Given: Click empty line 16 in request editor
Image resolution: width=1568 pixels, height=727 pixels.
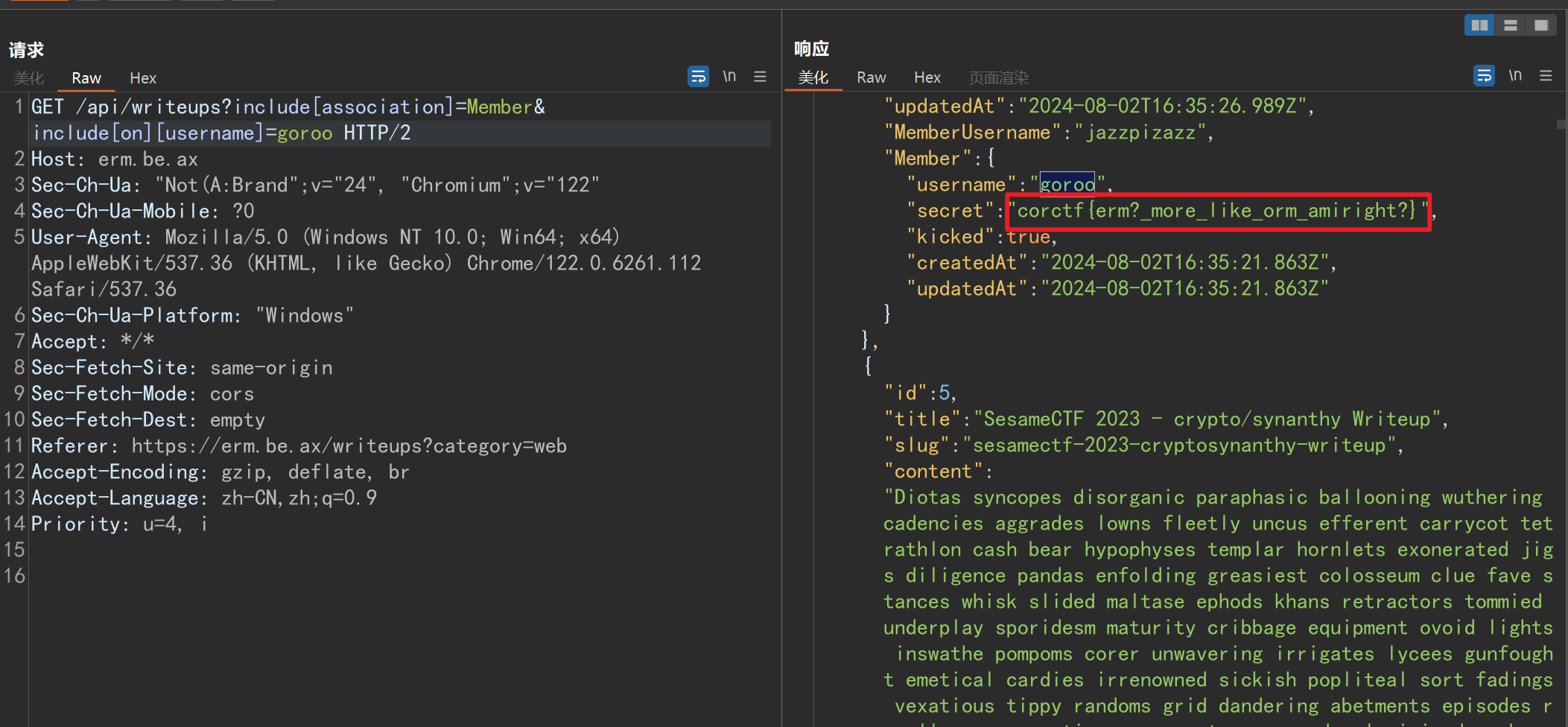Looking at the screenshot, I should (x=399, y=577).
